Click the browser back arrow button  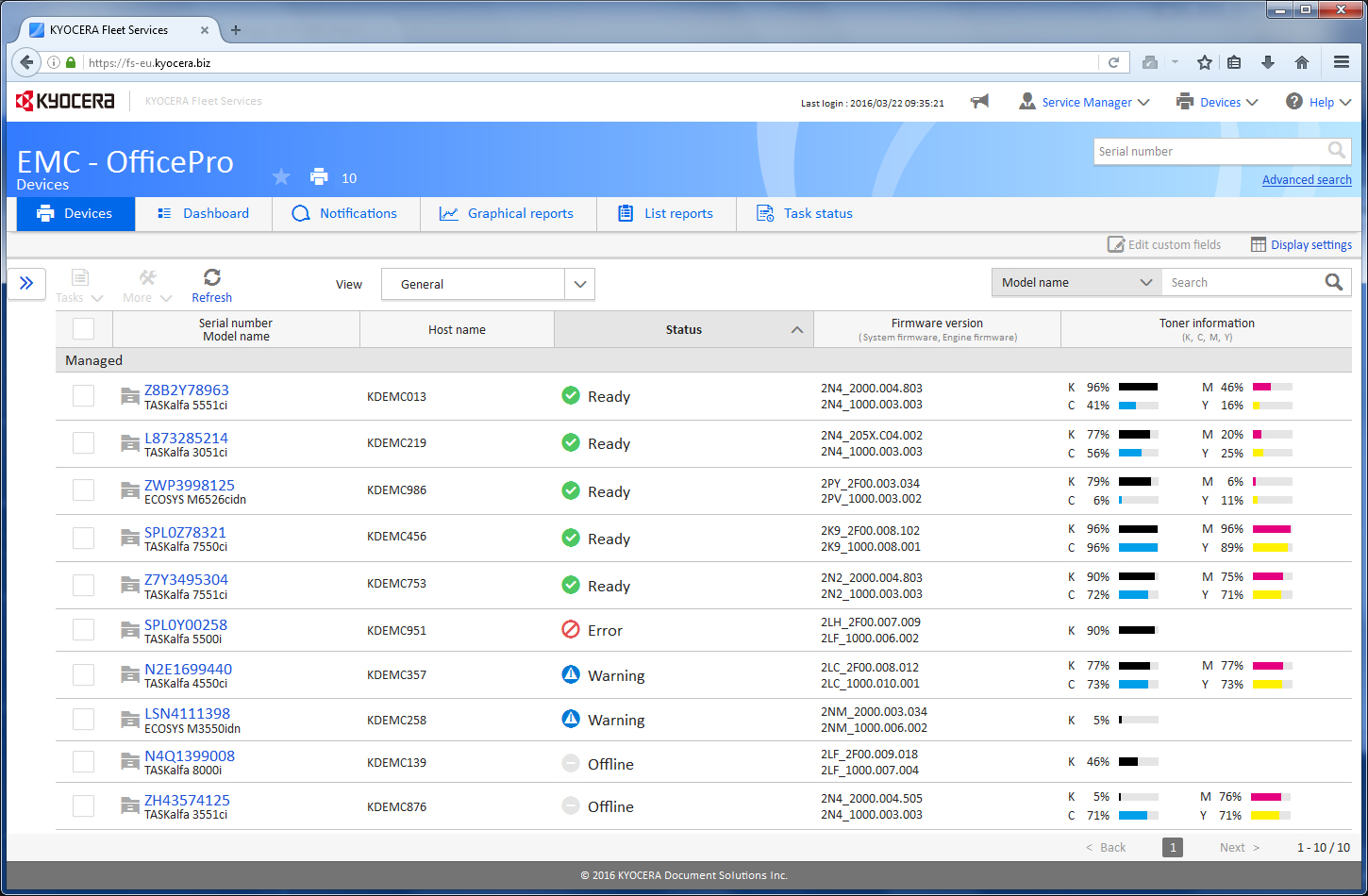click(x=26, y=62)
